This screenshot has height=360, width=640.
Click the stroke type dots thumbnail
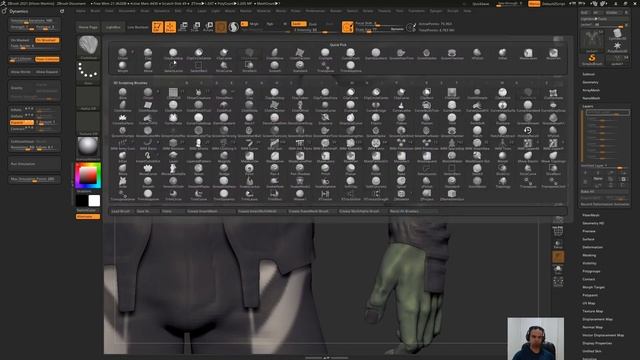(x=88, y=72)
